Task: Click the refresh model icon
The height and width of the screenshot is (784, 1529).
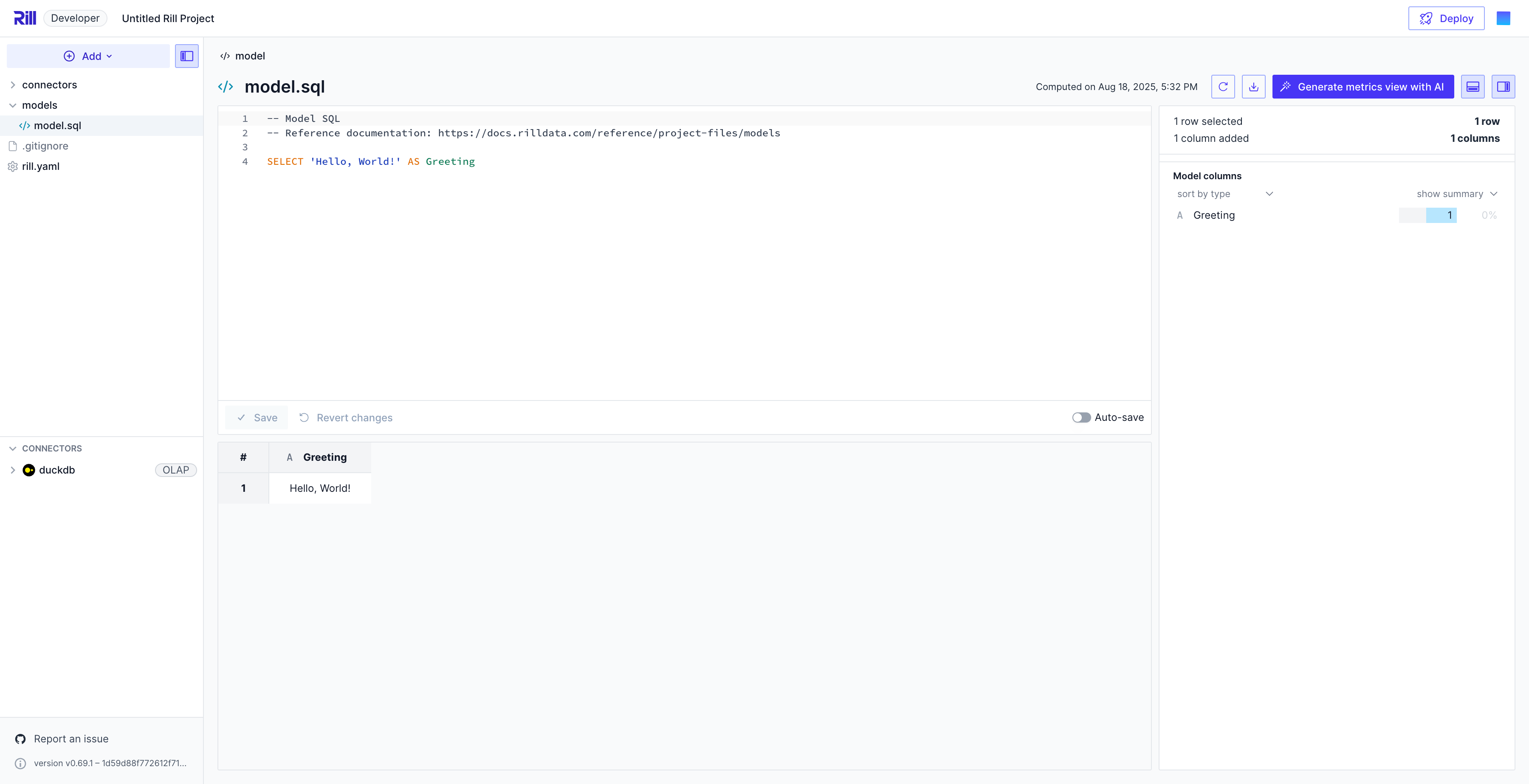Action: click(x=1223, y=87)
